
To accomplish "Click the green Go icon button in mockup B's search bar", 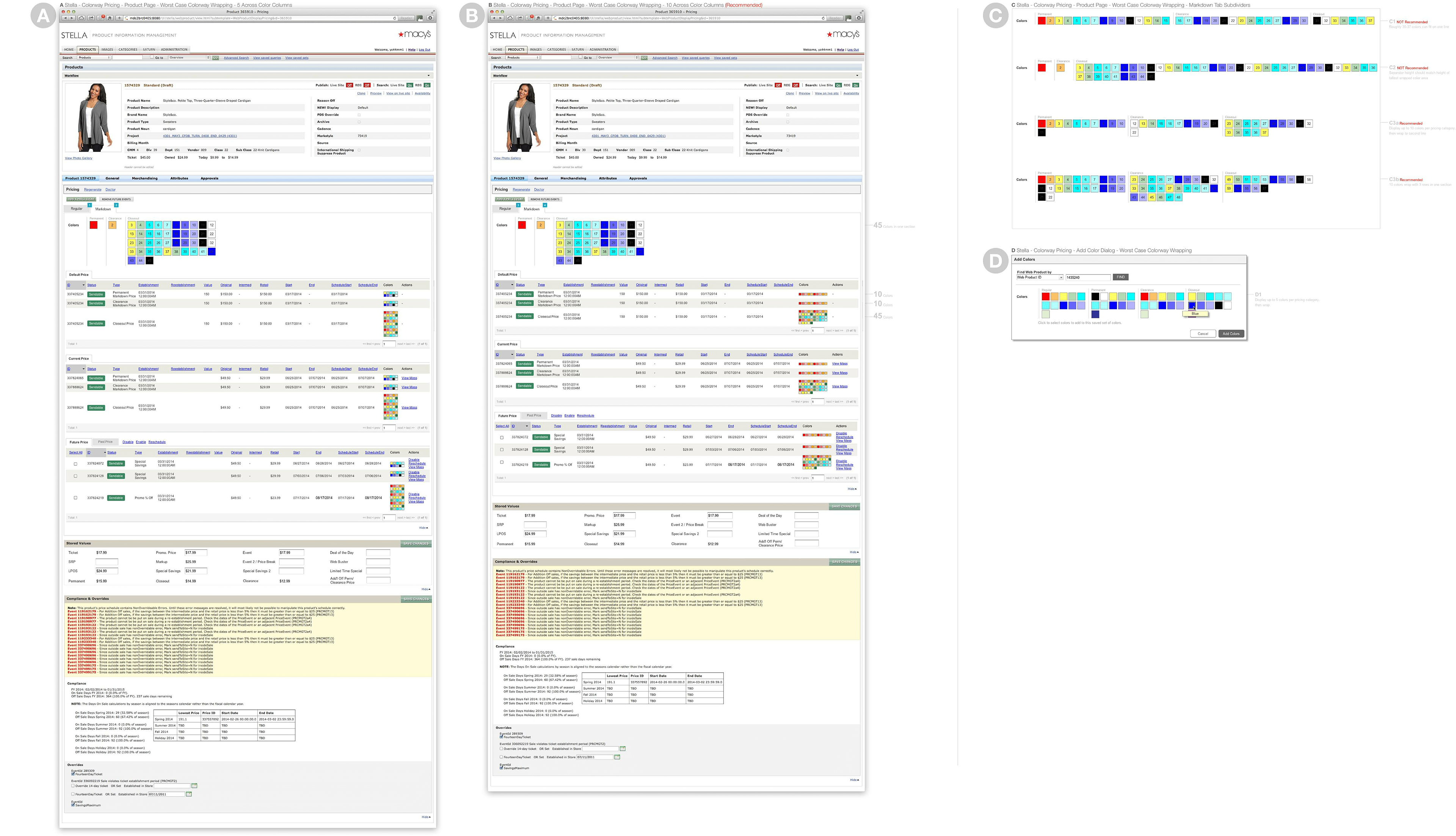I will click(x=644, y=58).
